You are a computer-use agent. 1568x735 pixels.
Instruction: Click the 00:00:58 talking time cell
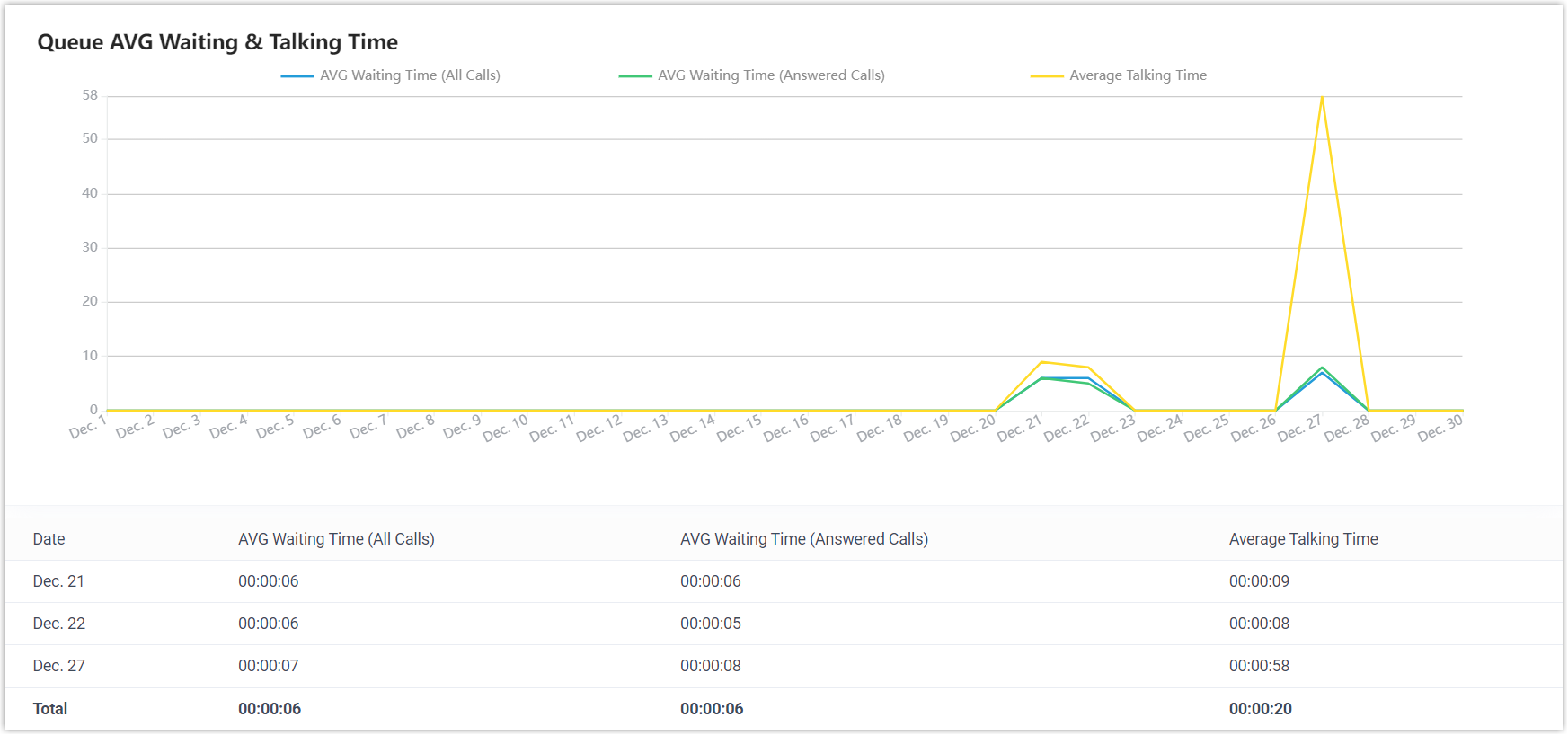pyautogui.click(x=1259, y=666)
